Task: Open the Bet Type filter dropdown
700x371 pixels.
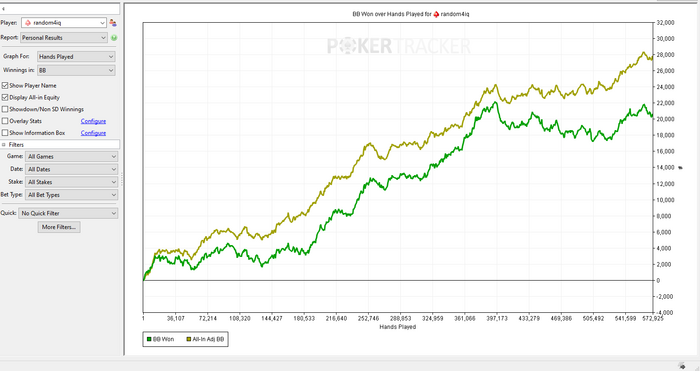Action: pos(71,195)
